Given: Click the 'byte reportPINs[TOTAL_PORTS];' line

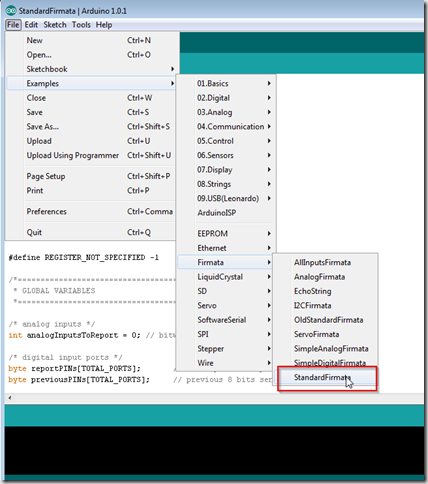Looking at the screenshot, I should [74, 368].
